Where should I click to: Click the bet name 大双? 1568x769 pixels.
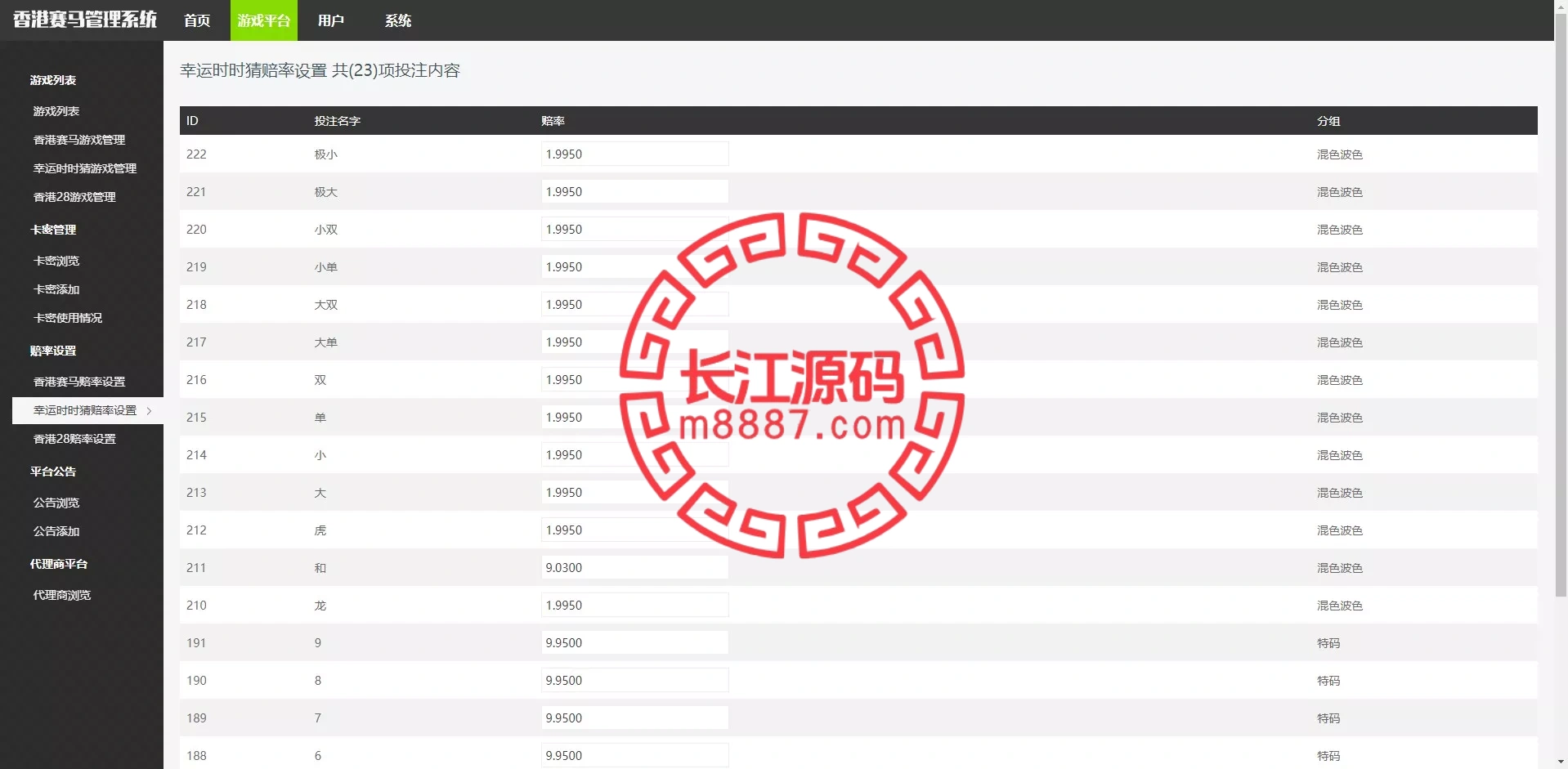point(326,305)
